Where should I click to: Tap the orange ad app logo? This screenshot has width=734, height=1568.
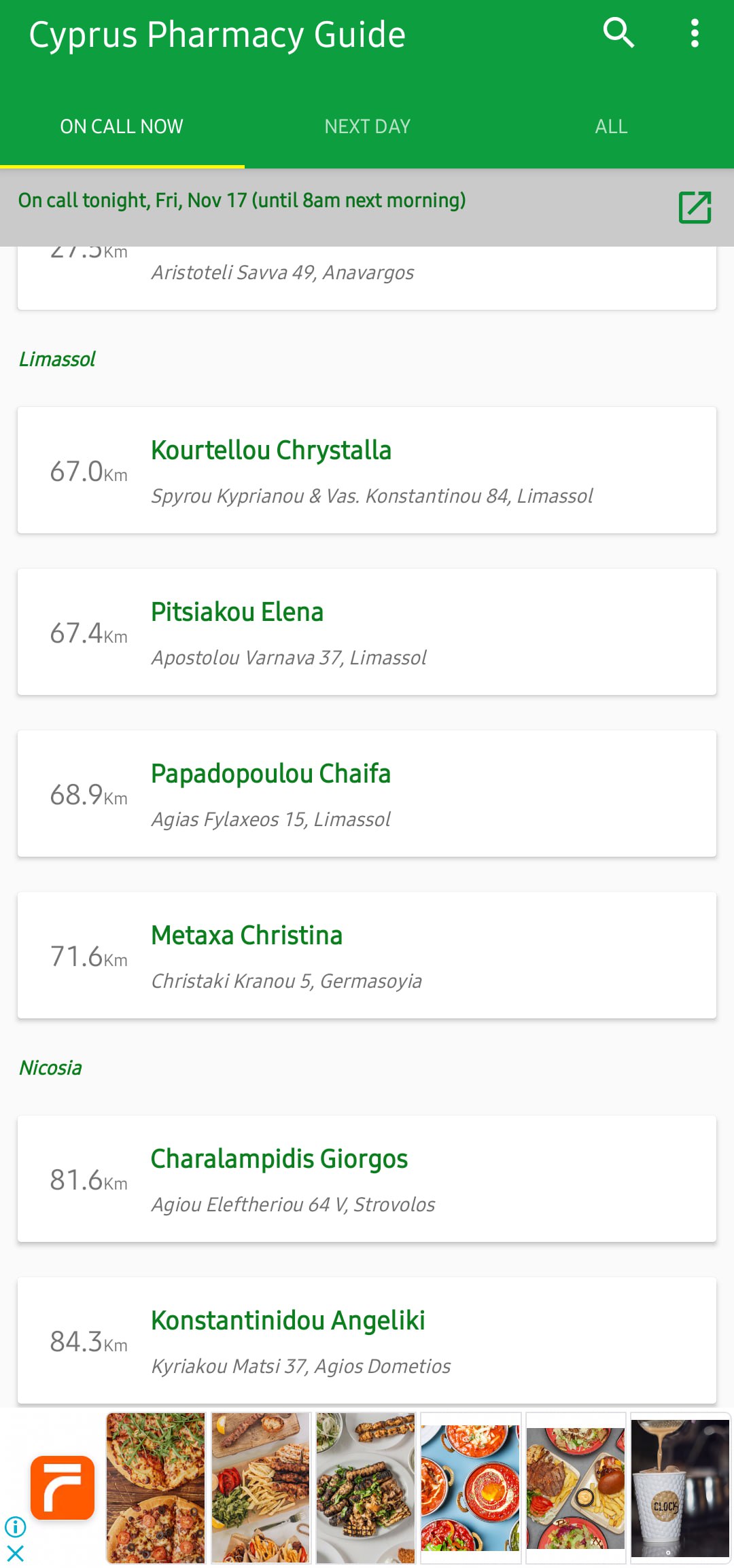pos(63,1487)
